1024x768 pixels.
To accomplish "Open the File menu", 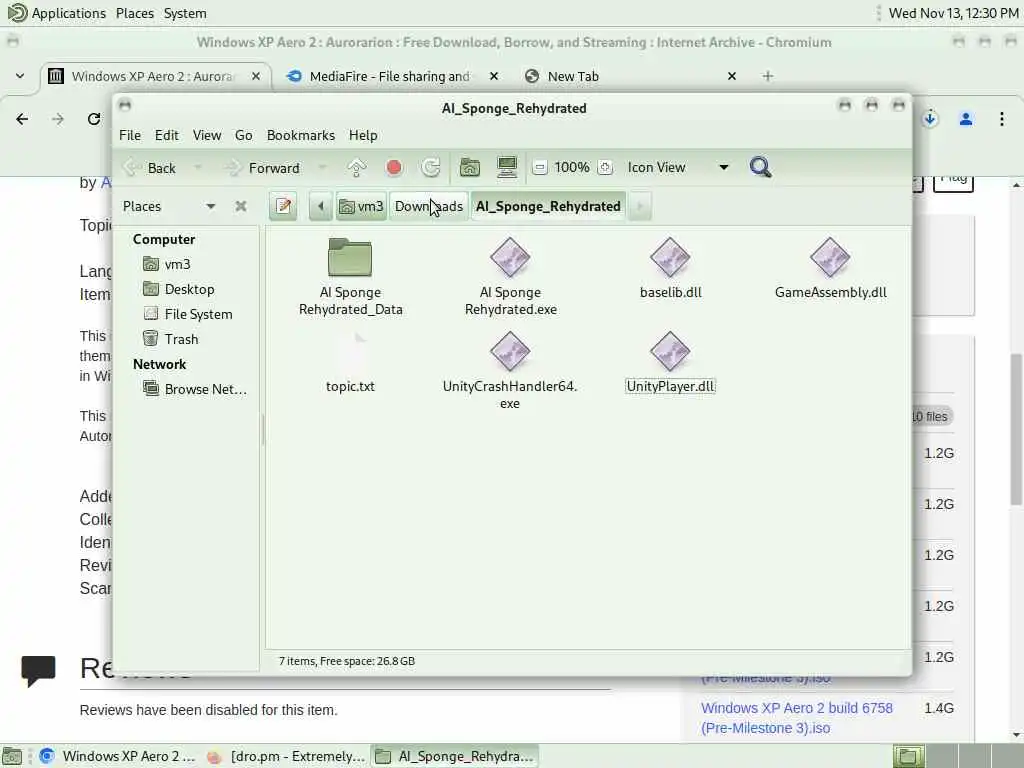I will coord(130,135).
